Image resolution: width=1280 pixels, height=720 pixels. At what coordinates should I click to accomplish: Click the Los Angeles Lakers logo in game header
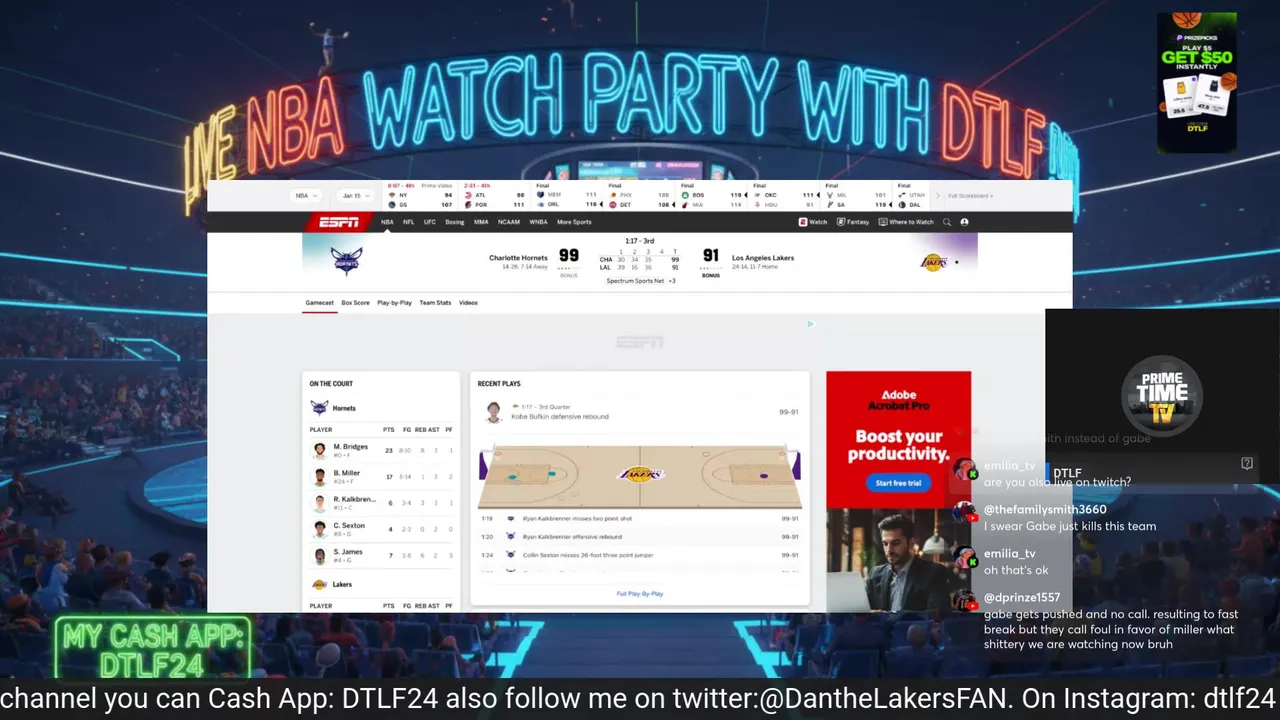pyautogui.click(x=934, y=262)
